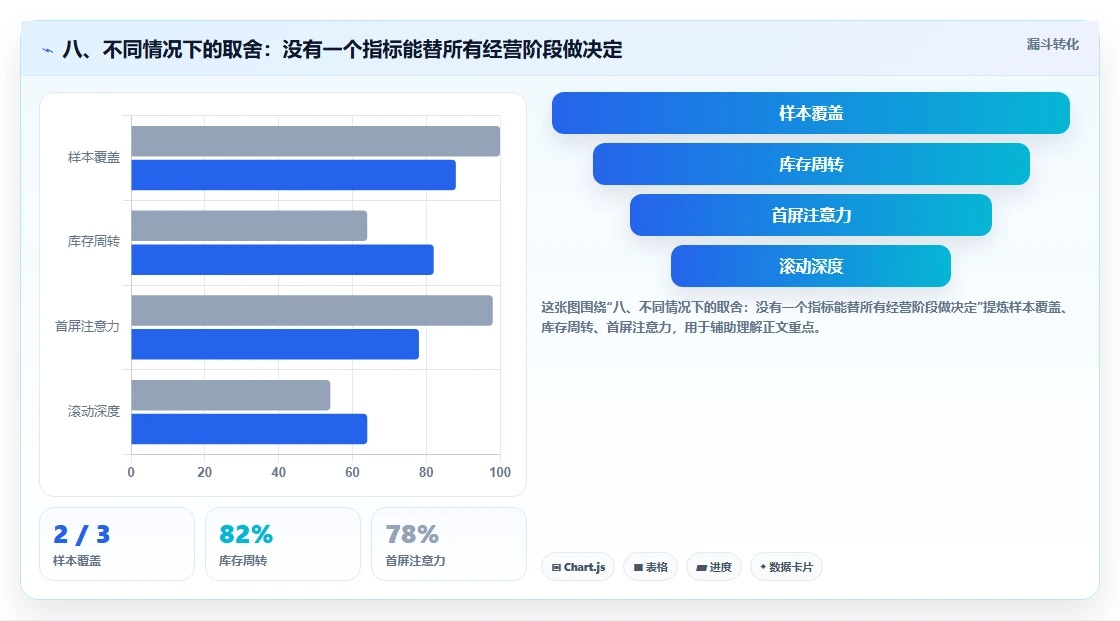The height and width of the screenshot is (621, 1120).
Task: Click the gray bar for 首屏注意力
Action: [312, 310]
